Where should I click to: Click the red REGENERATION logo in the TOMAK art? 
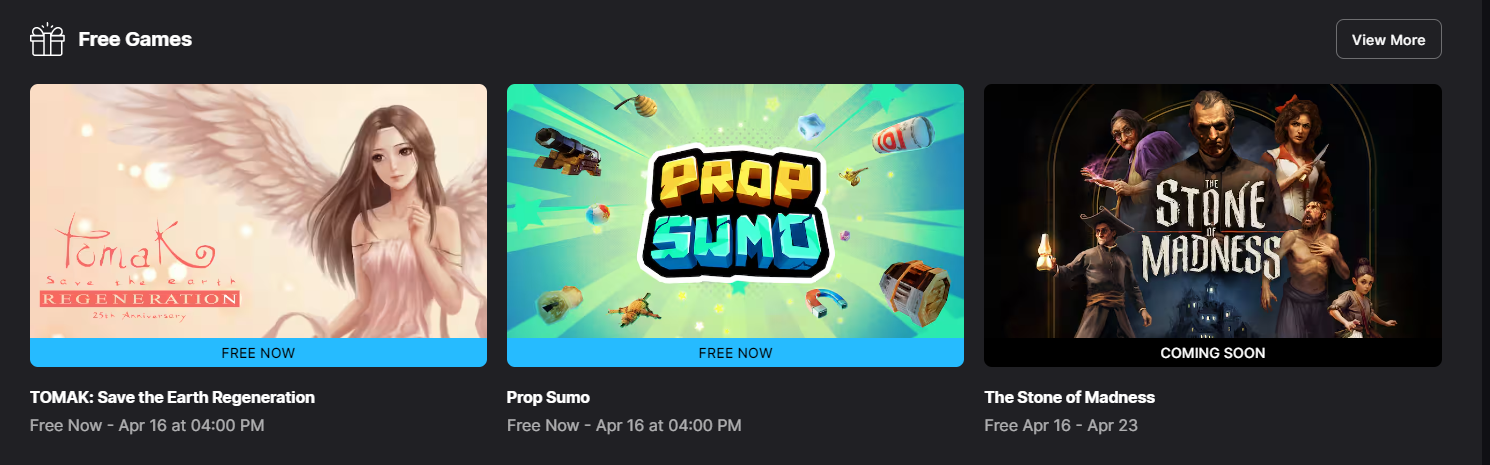139,298
